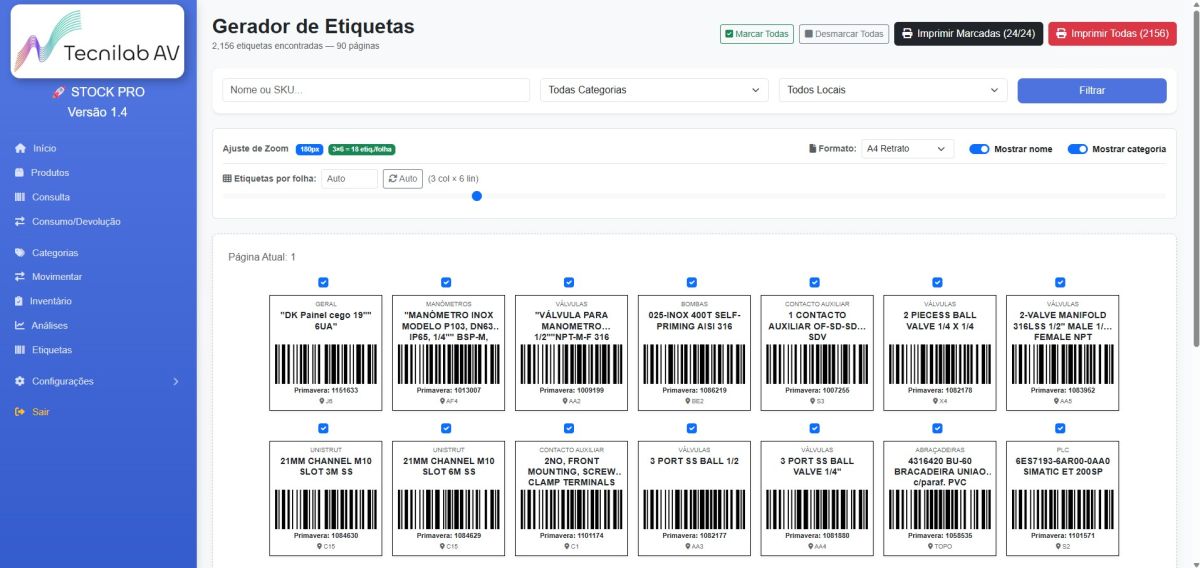1200x568 pixels.
Task: Open the Todos Locais dropdown
Action: tap(893, 90)
